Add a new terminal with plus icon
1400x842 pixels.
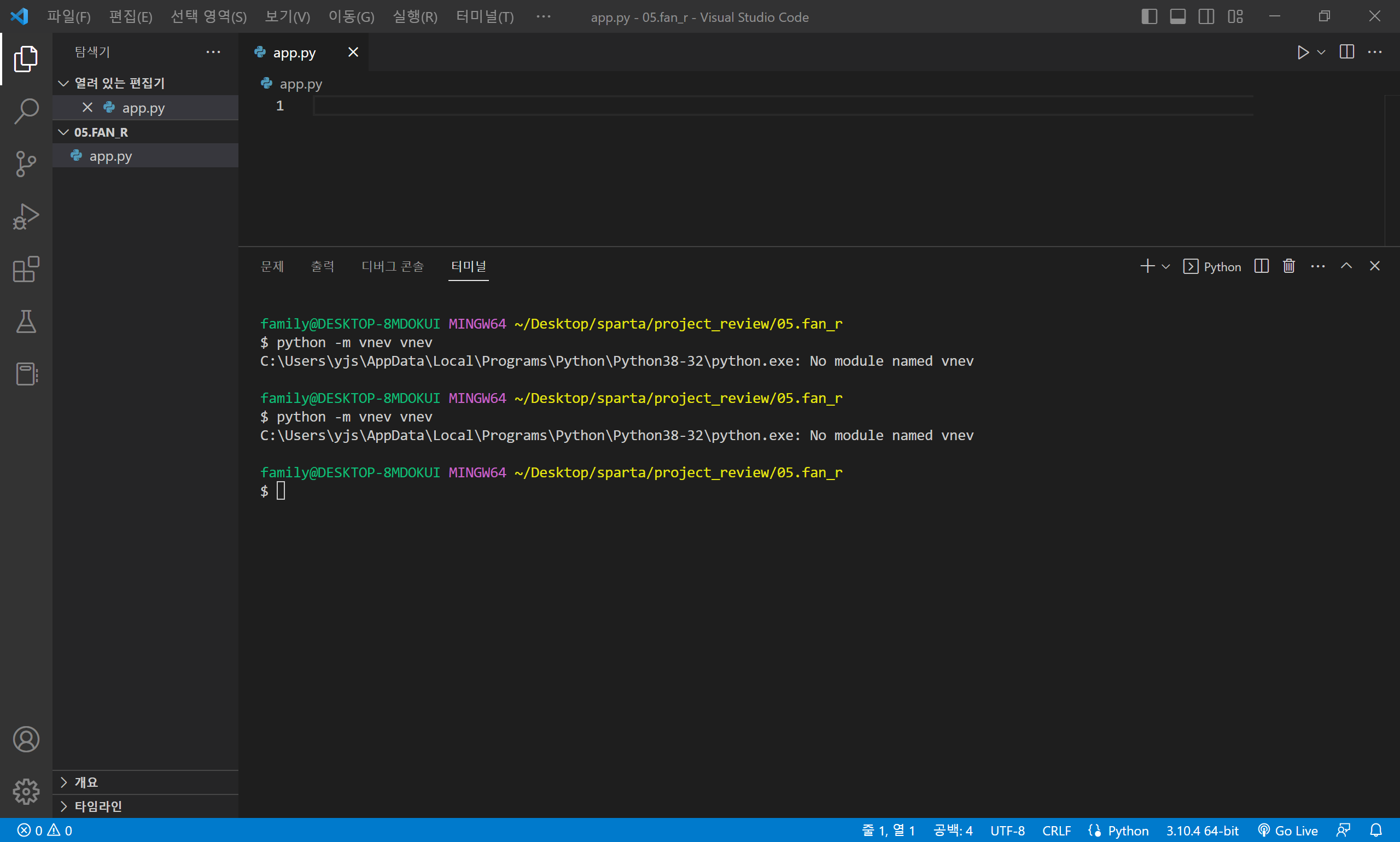pos(1147,266)
